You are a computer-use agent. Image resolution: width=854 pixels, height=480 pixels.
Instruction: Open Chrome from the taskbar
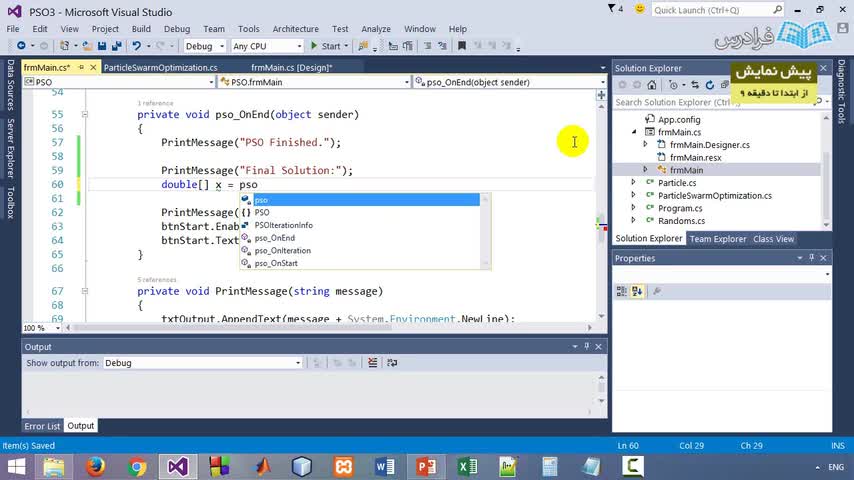pyautogui.click(x=137, y=466)
